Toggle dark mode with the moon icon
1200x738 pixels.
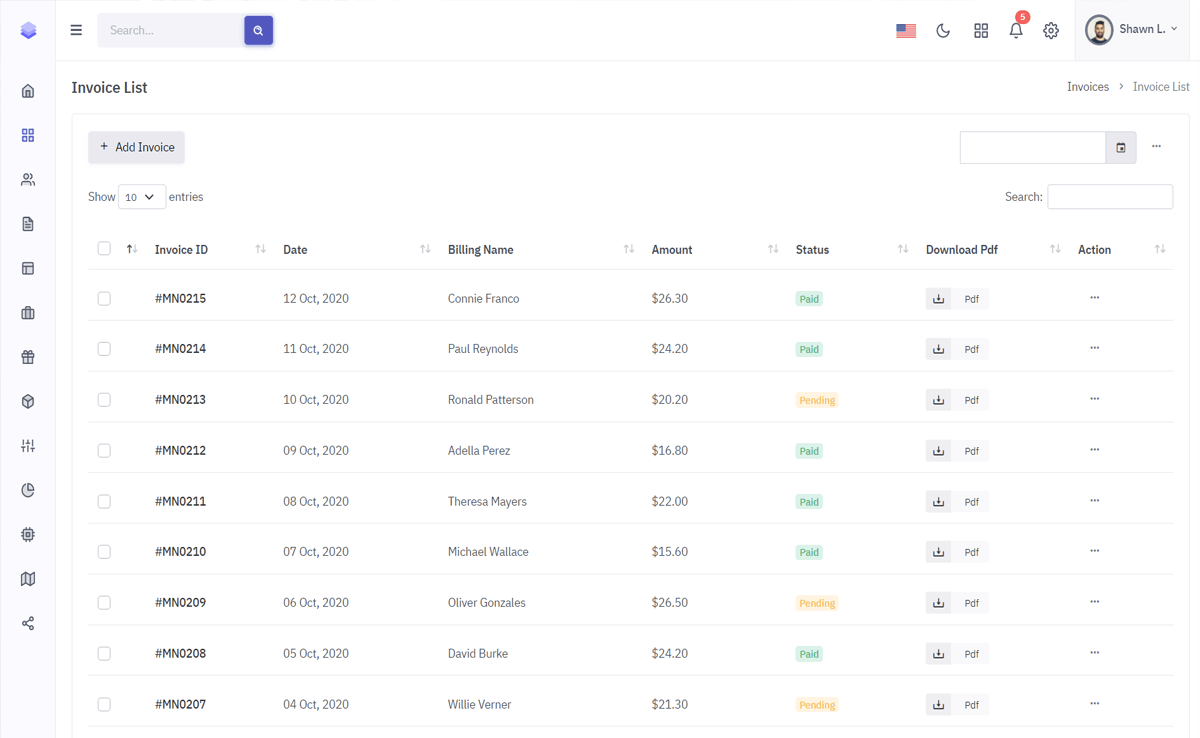pos(943,31)
